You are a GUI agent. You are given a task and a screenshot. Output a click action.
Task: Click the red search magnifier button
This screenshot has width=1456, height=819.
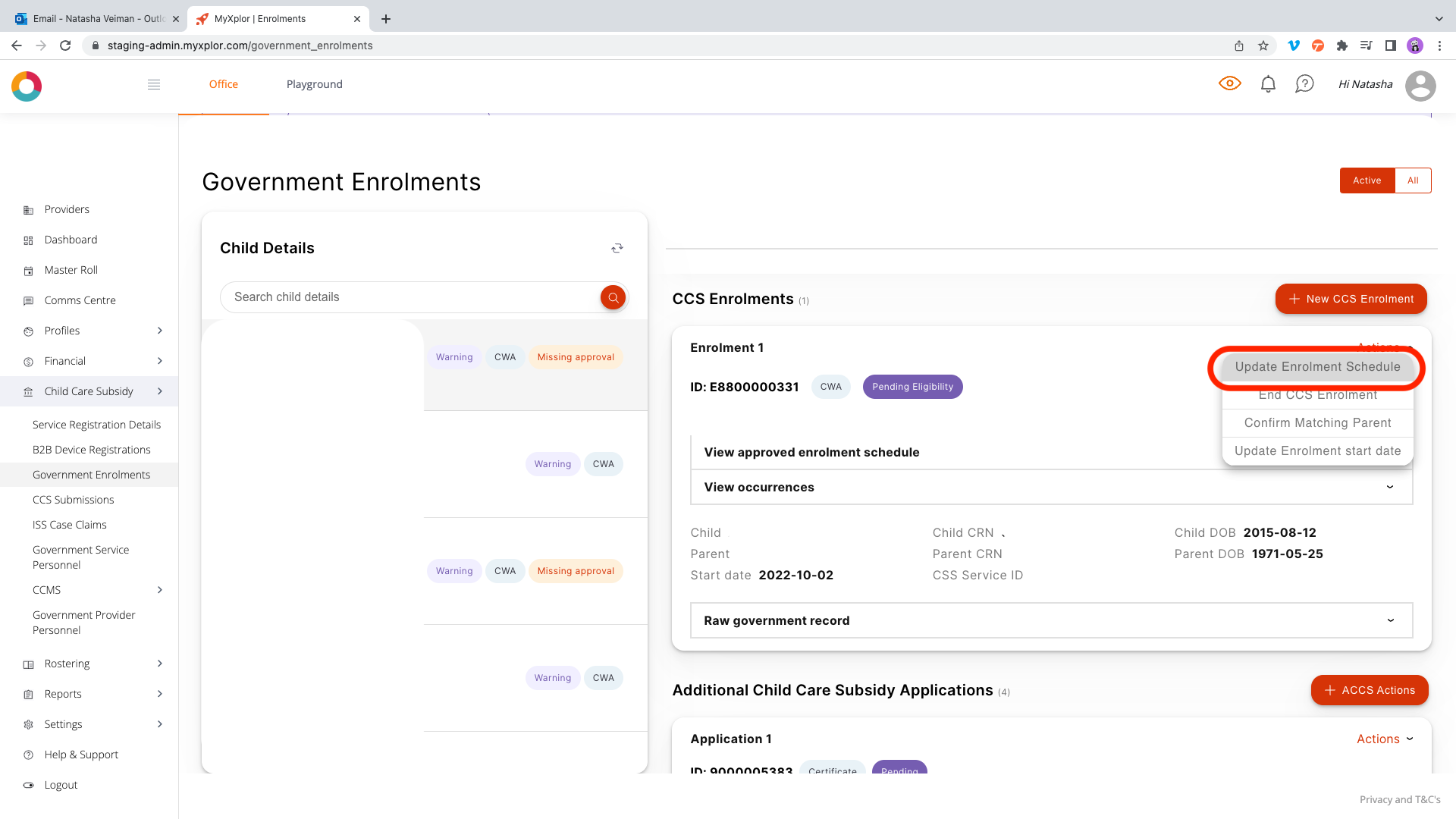click(x=613, y=297)
